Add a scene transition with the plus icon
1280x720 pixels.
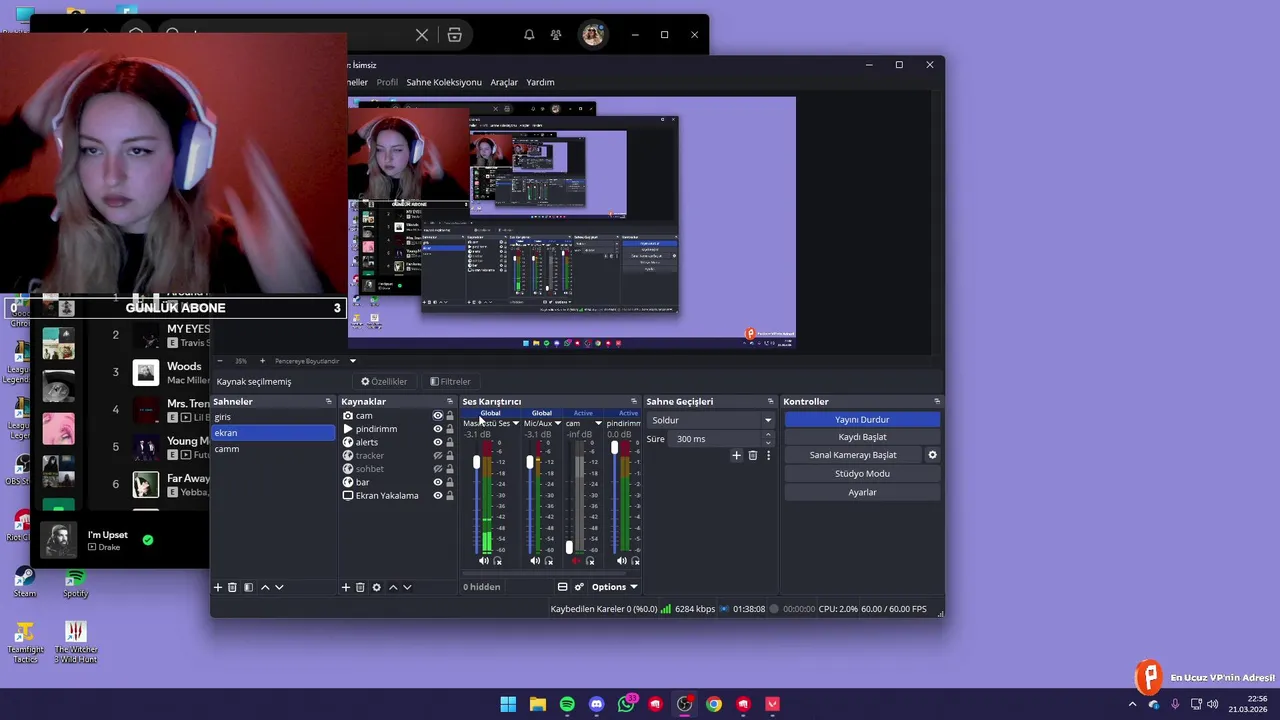[x=737, y=455]
